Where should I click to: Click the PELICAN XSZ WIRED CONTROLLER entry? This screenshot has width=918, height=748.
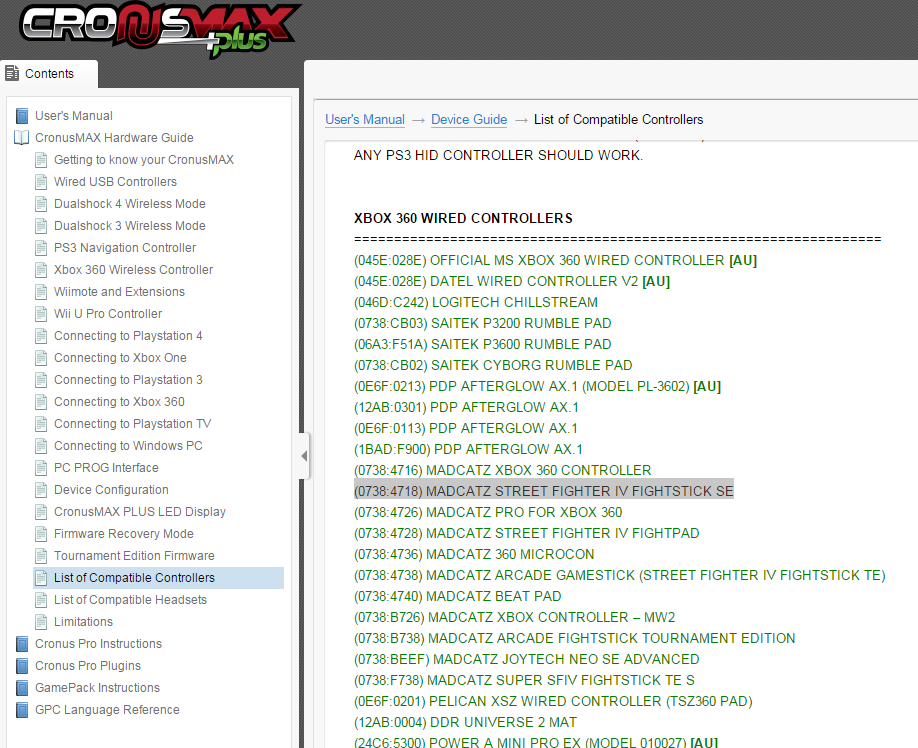tap(553, 702)
